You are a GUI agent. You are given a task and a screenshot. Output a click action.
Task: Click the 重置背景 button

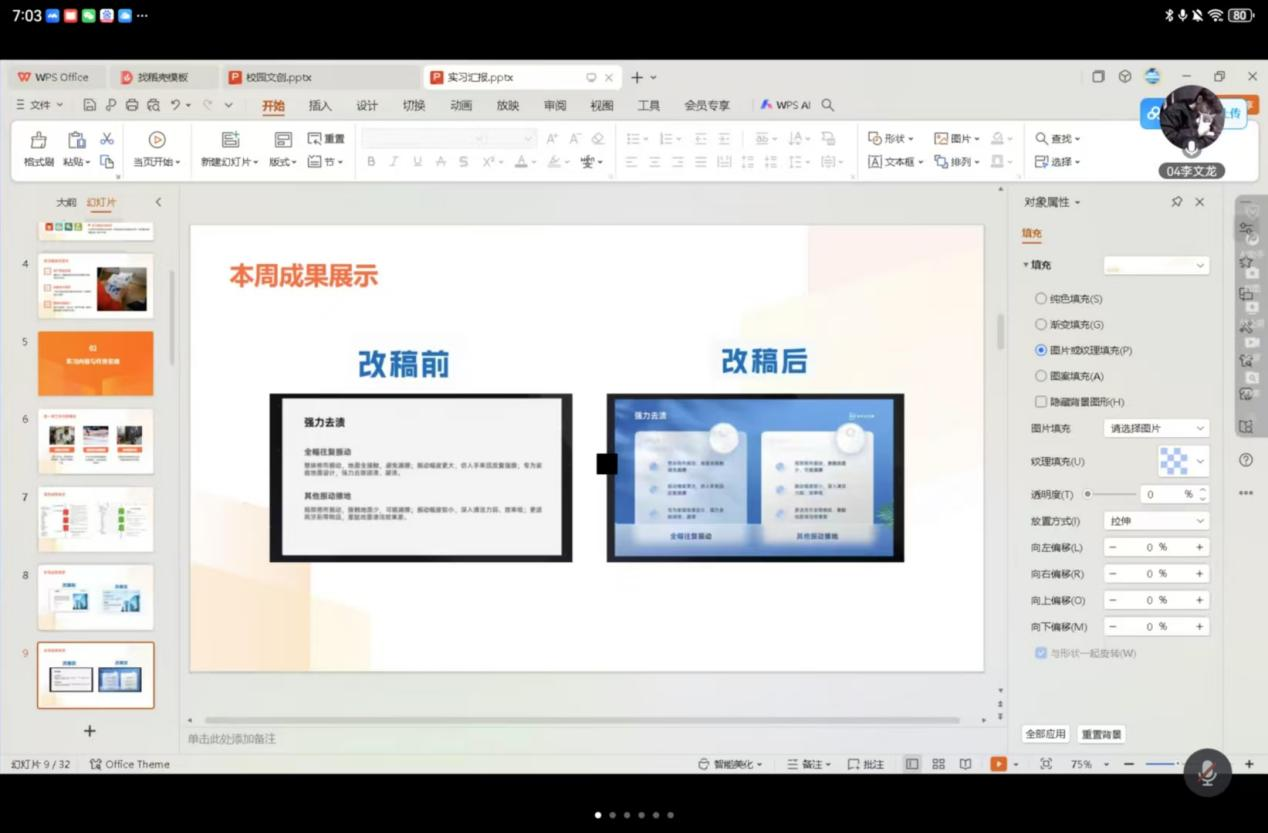tap(1101, 734)
